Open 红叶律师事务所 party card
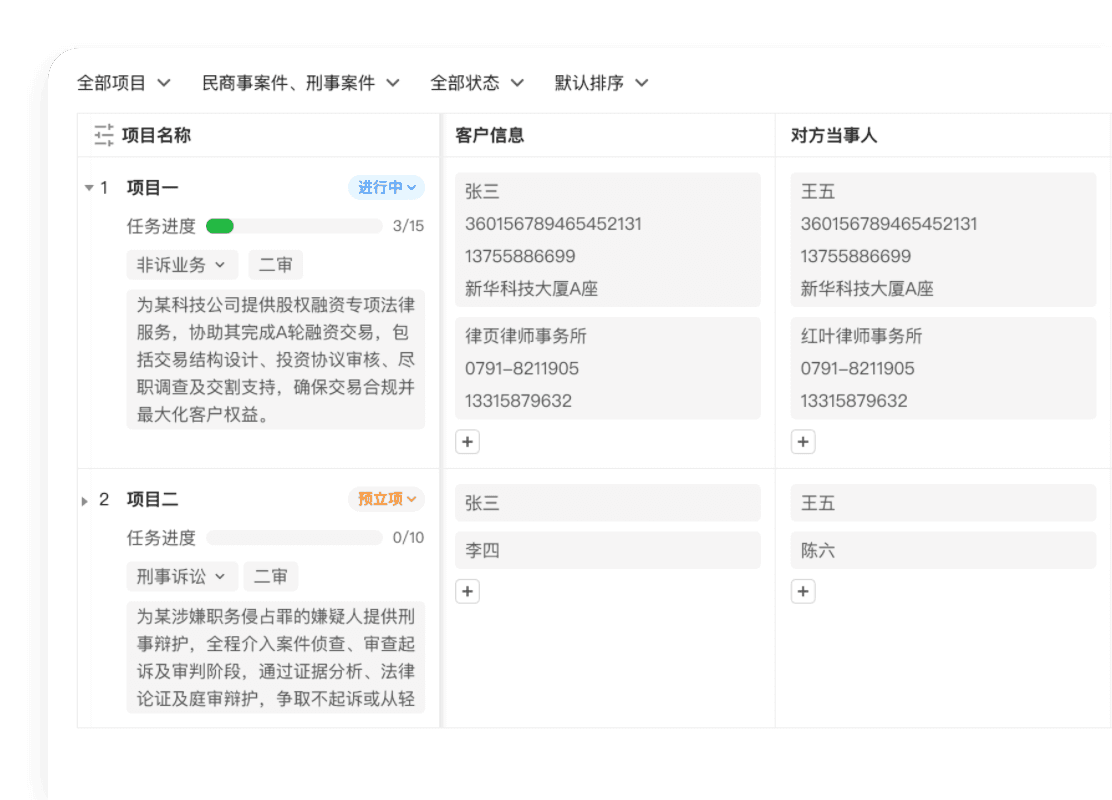This screenshot has height=800, width=1112. pyautogui.click(x=943, y=368)
